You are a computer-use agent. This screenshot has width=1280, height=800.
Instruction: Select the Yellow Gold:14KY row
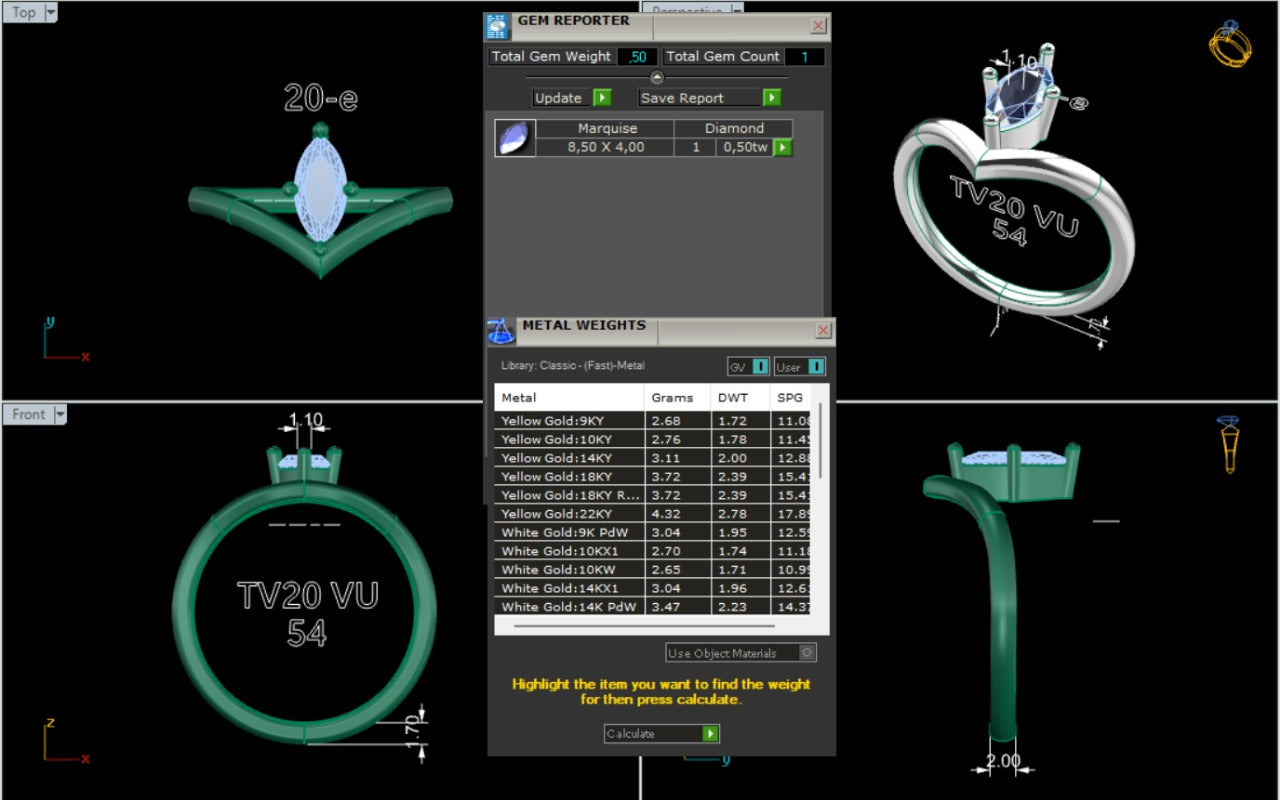click(x=652, y=458)
